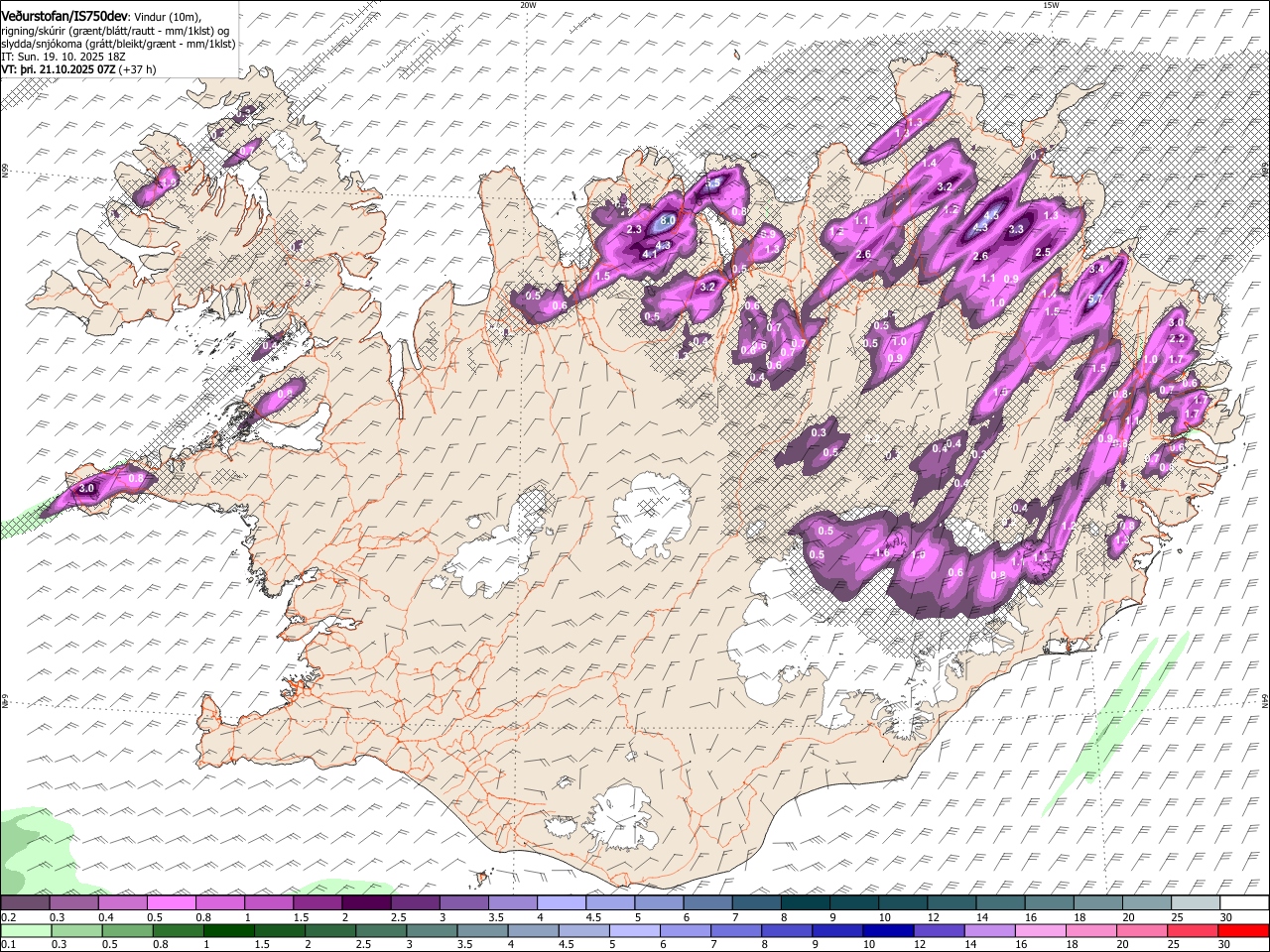Select the 1 dark green swatch in lower scale
The width and height of the screenshot is (1270, 952).
coord(228,931)
